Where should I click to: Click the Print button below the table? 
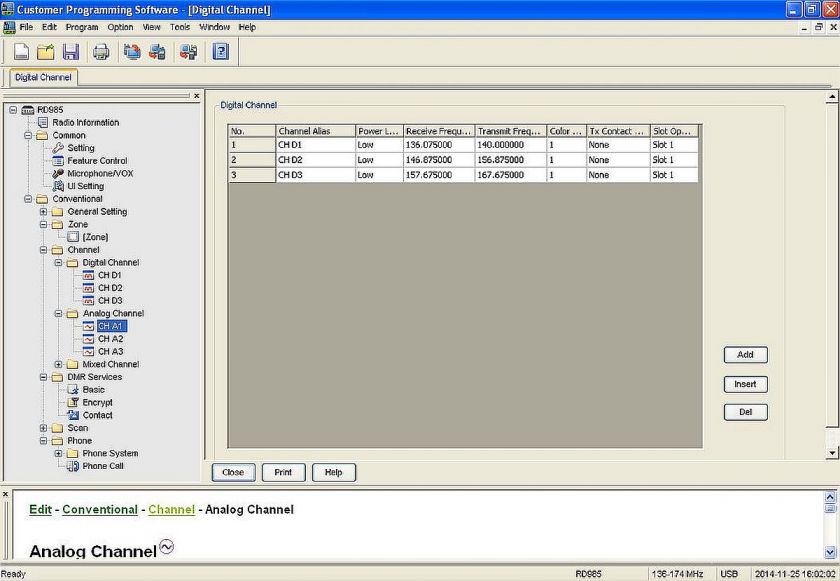pos(283,472)
